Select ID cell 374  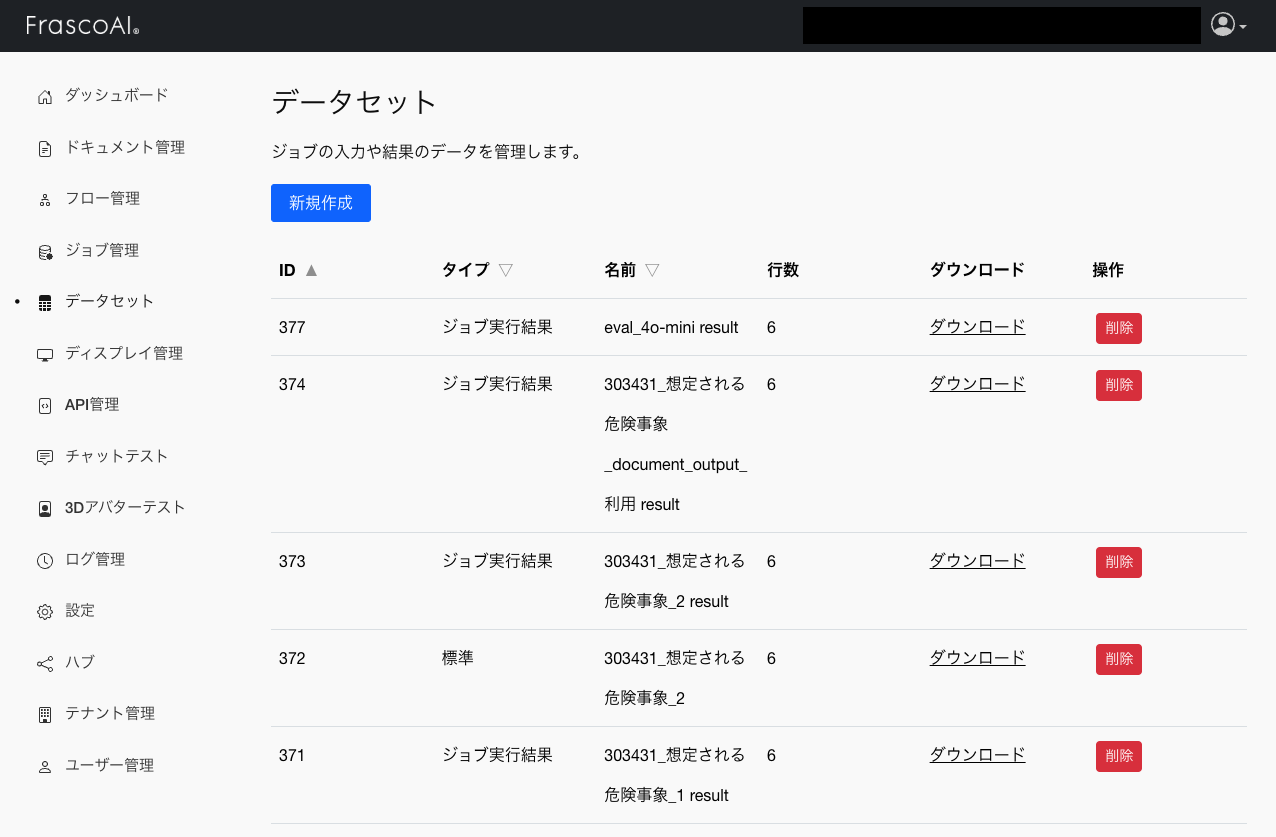pyautogui.click(x=292, y=384)
